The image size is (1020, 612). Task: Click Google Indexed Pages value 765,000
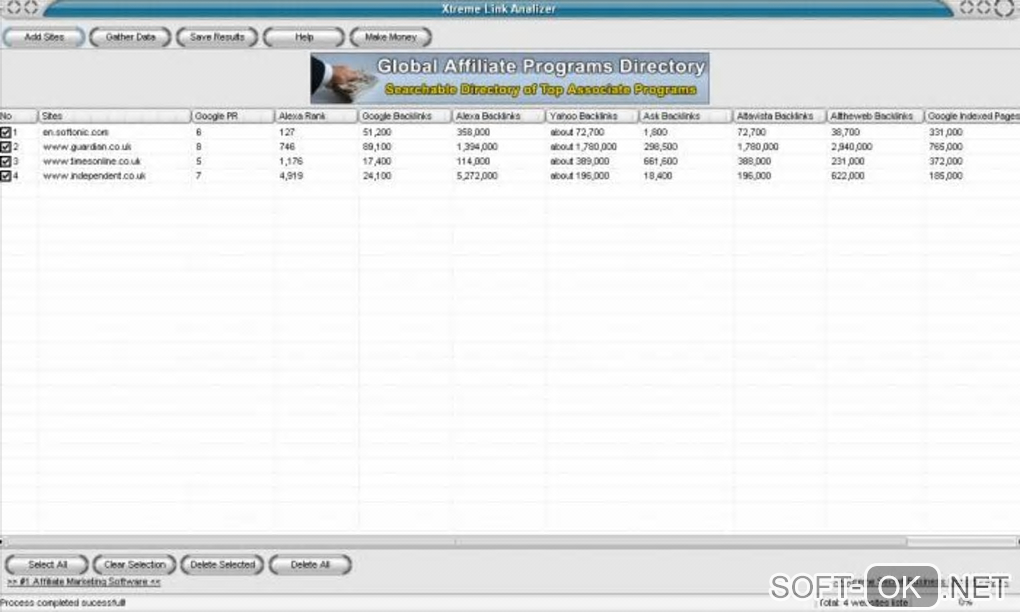(x=946, y=147)
